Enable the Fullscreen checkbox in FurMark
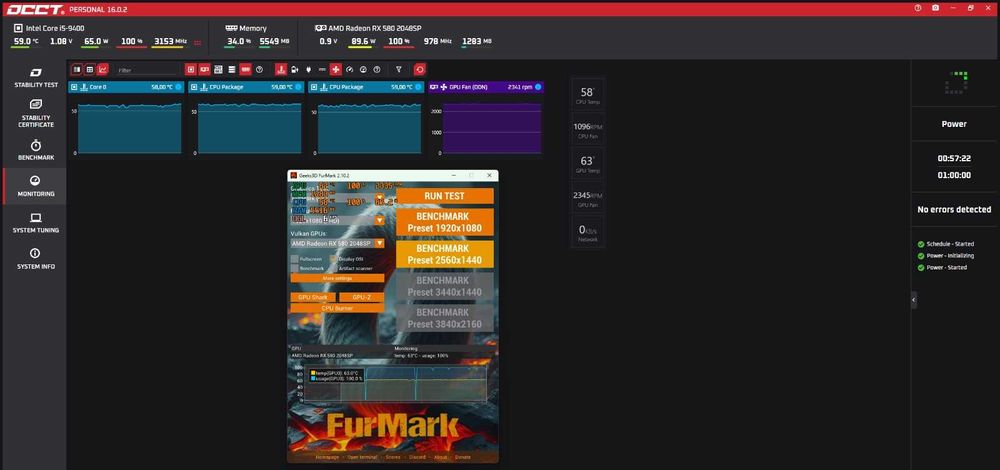This screenshot has width=1000, height=470. [x=294, y=259]
